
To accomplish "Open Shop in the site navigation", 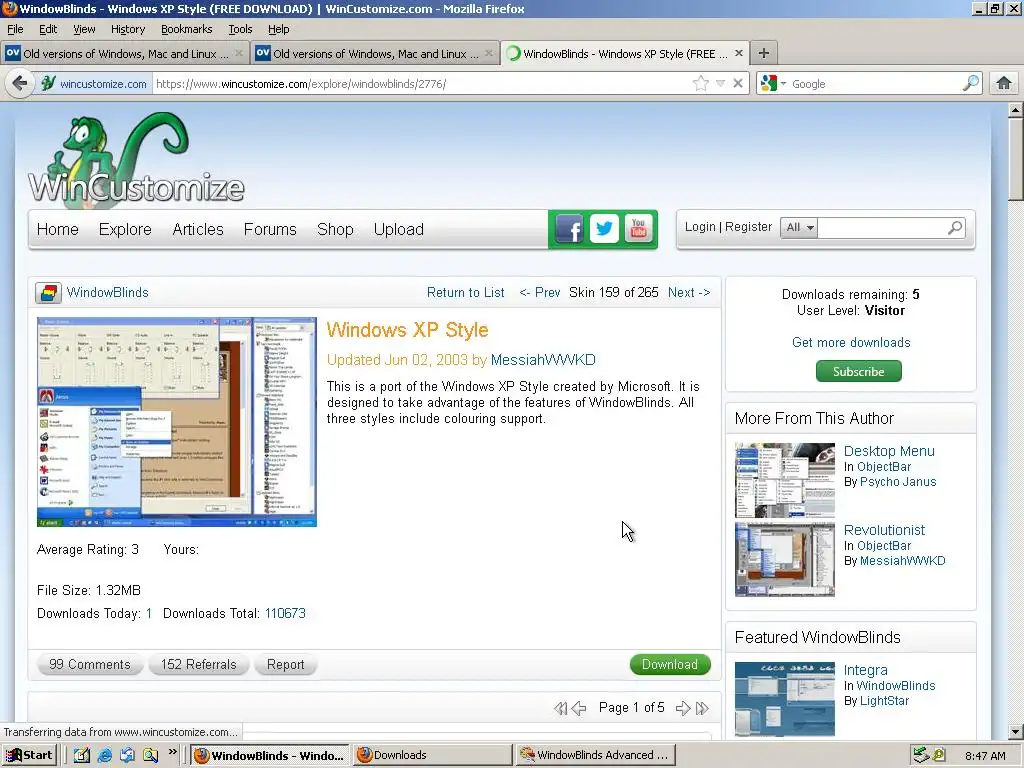I will tap(335, 229).
